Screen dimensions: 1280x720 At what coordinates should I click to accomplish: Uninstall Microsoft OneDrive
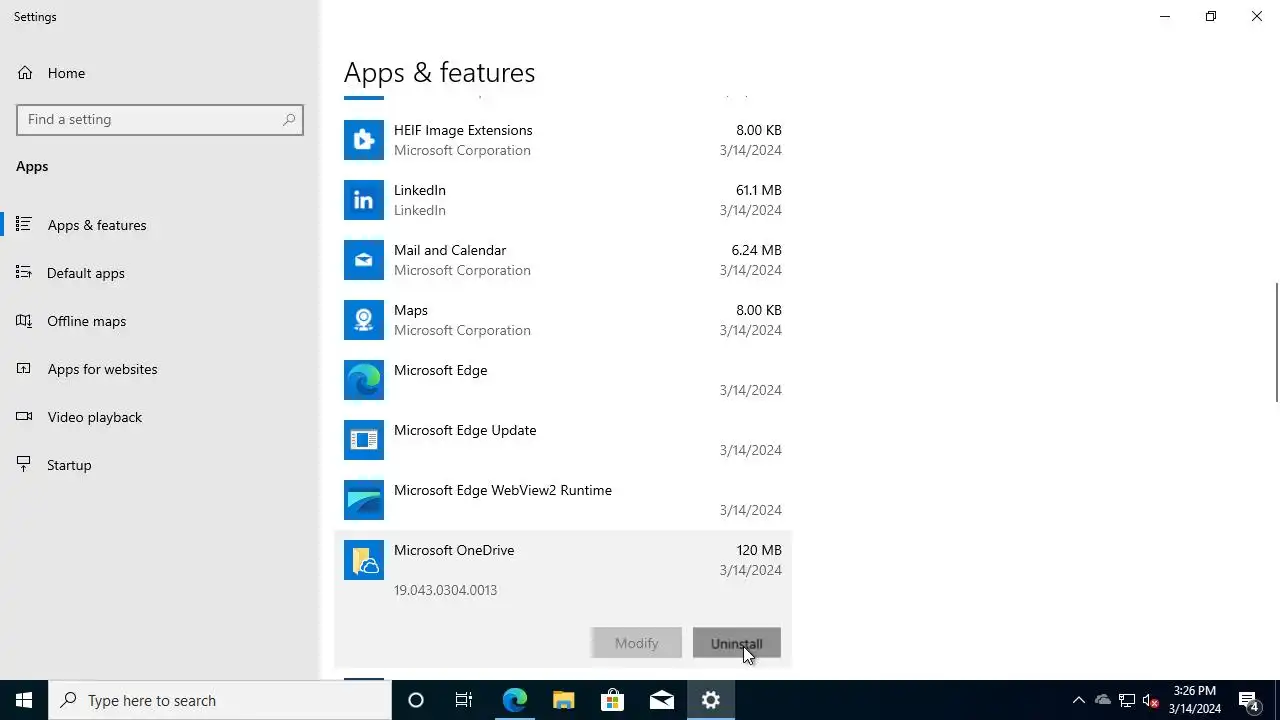pyautogui.click(x=737, y=643)
